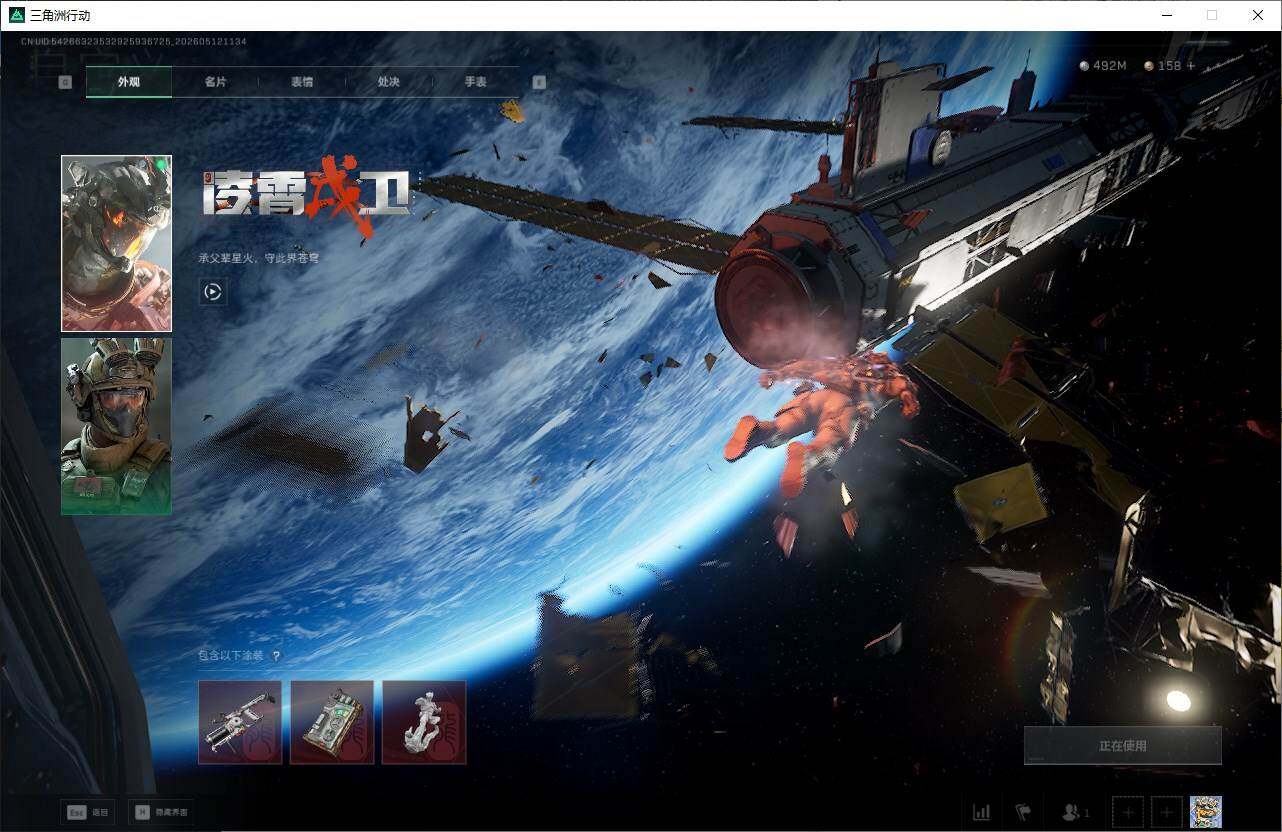Select the space-suit skin portrait thumbnail
The height and width of the screenshot is (832, 1282).
(x=116, y=243)
